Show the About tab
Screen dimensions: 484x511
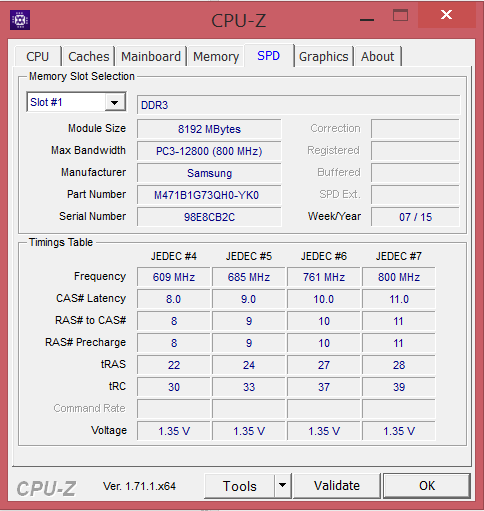(377, 56)
